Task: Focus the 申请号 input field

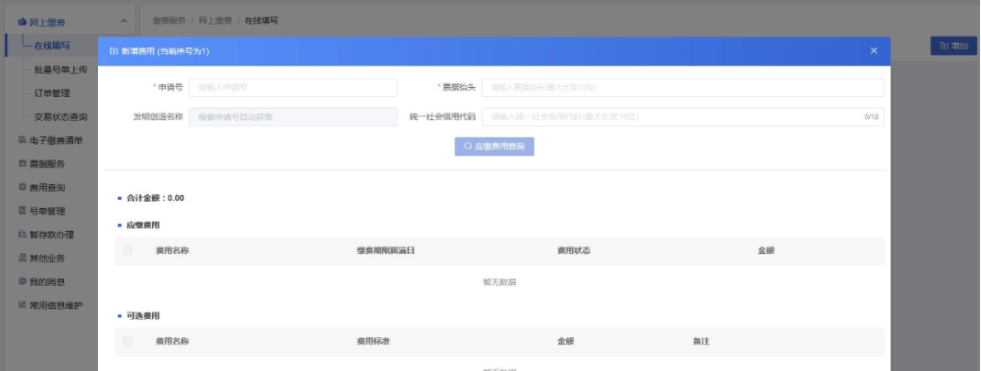Action: click(x=293, y=88)
